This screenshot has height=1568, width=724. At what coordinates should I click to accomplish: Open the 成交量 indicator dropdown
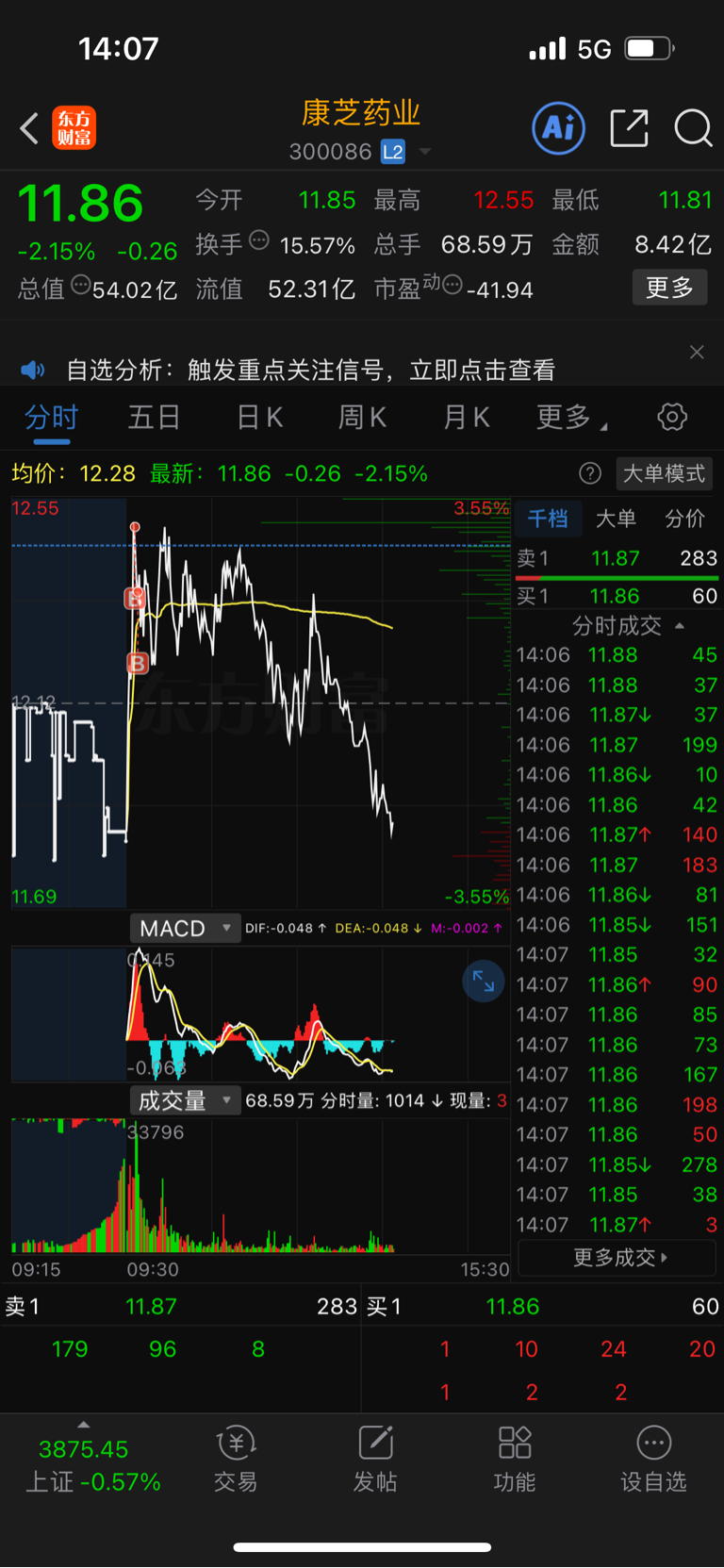pyautogui.click(x=185, y=1100)
